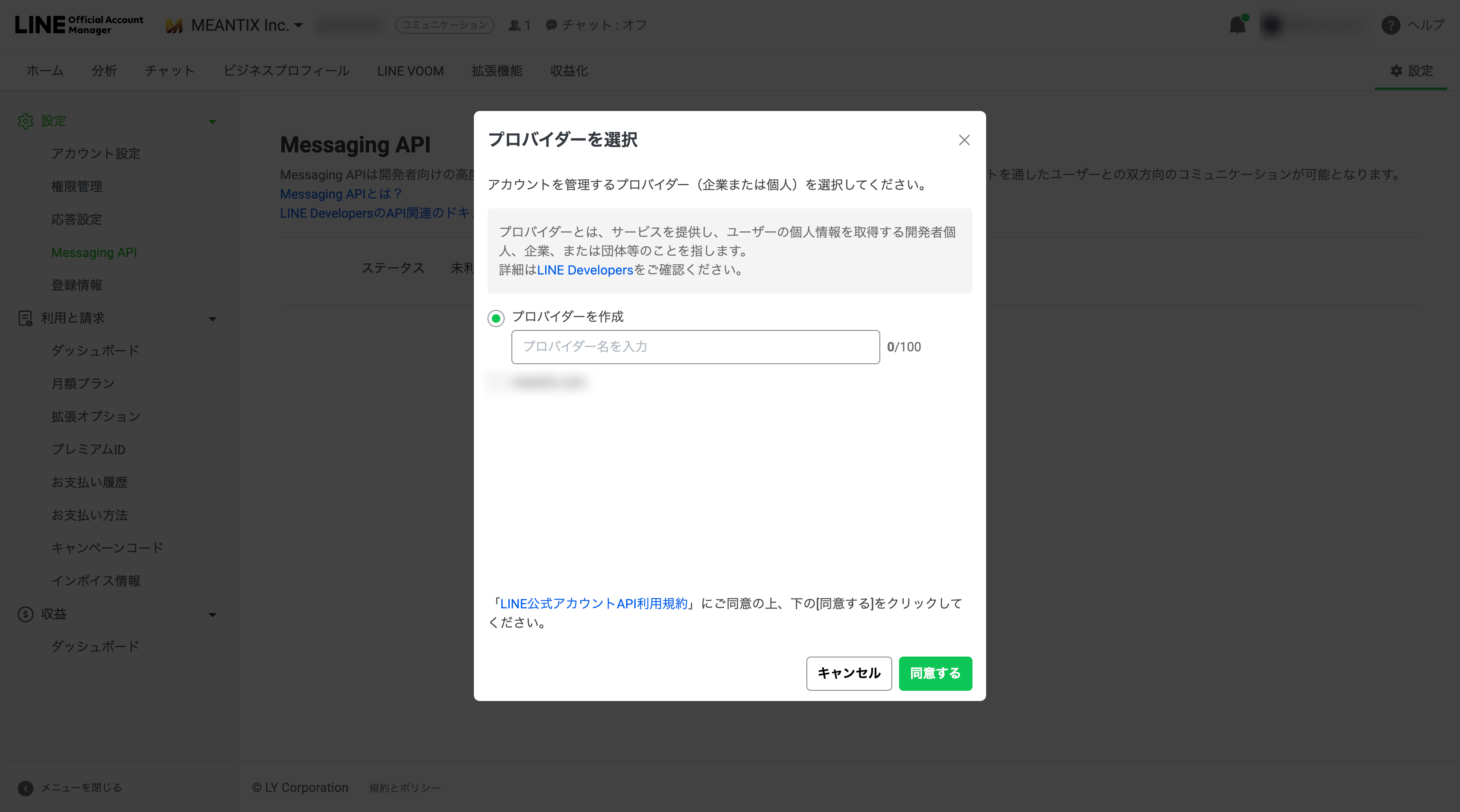Click the © LY Corporation footer text
Image resolution: width=1460 pixels, height=812 pixels.
point(300,788)
